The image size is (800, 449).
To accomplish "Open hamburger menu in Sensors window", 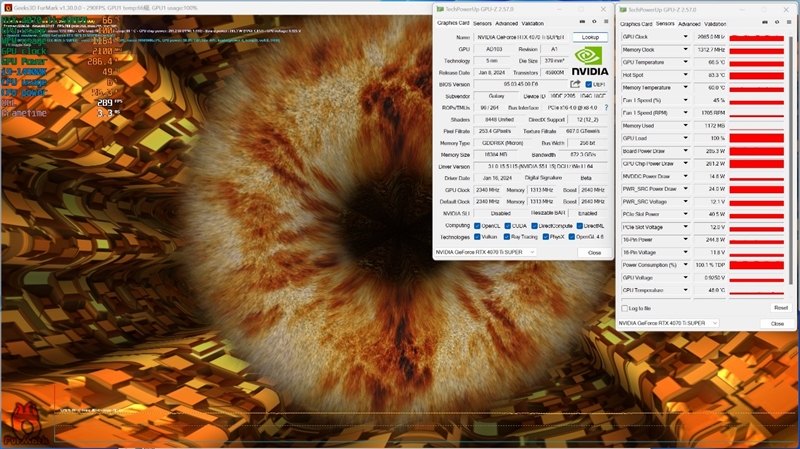I will click(788, 22).
